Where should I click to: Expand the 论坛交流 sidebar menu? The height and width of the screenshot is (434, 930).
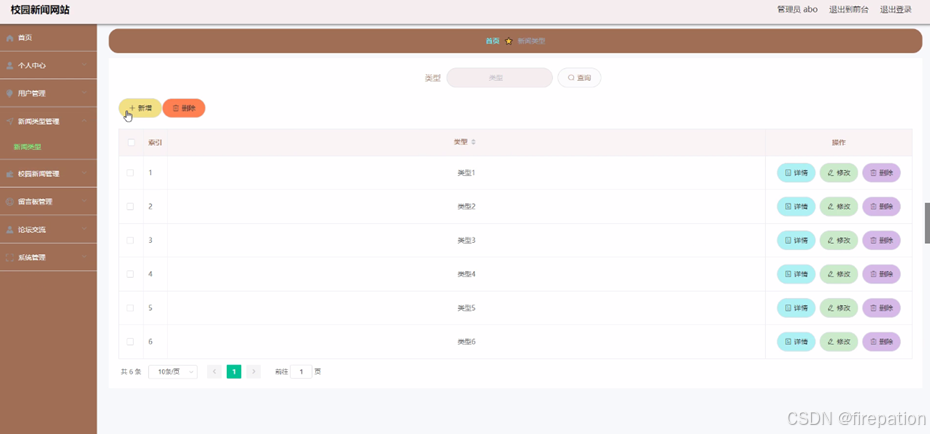coord(49,229)
